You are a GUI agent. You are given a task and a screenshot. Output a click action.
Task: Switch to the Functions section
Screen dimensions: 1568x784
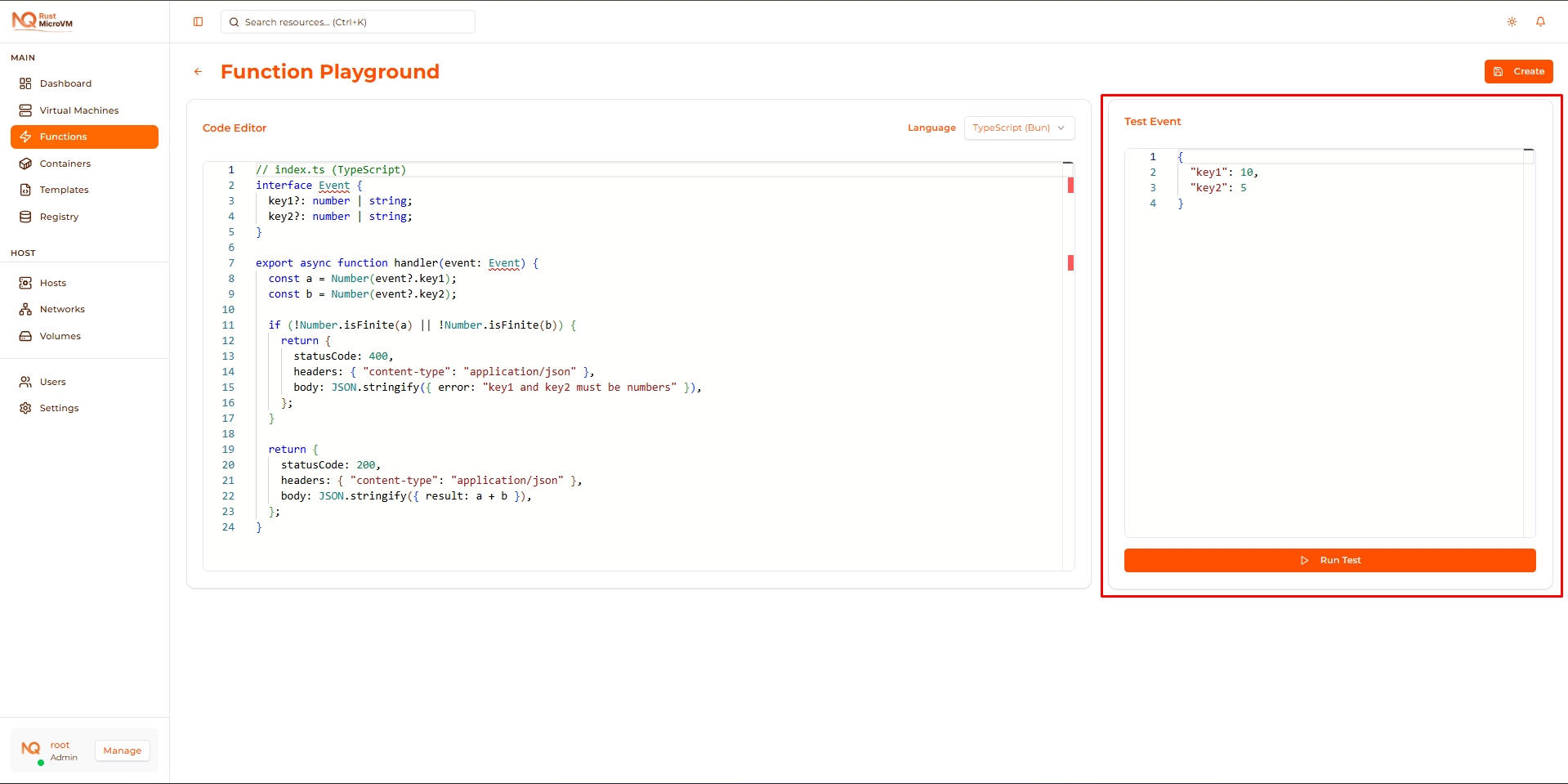tap(63, 137)
